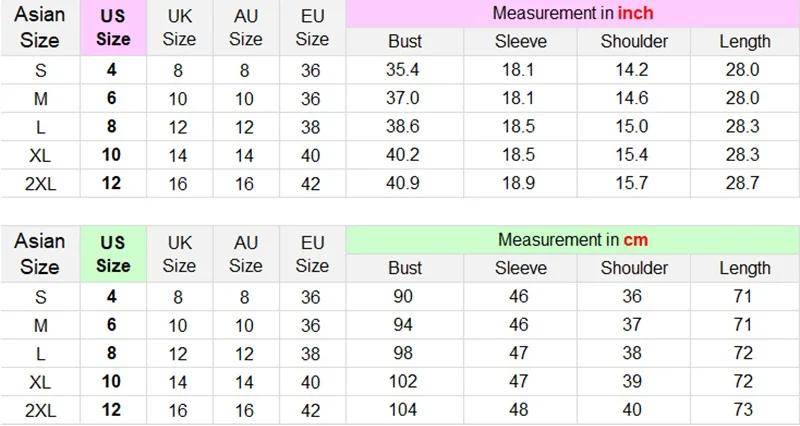Click the pink US Size header cell
This screenshot has width=800, height=426.
tap(113, 28)
